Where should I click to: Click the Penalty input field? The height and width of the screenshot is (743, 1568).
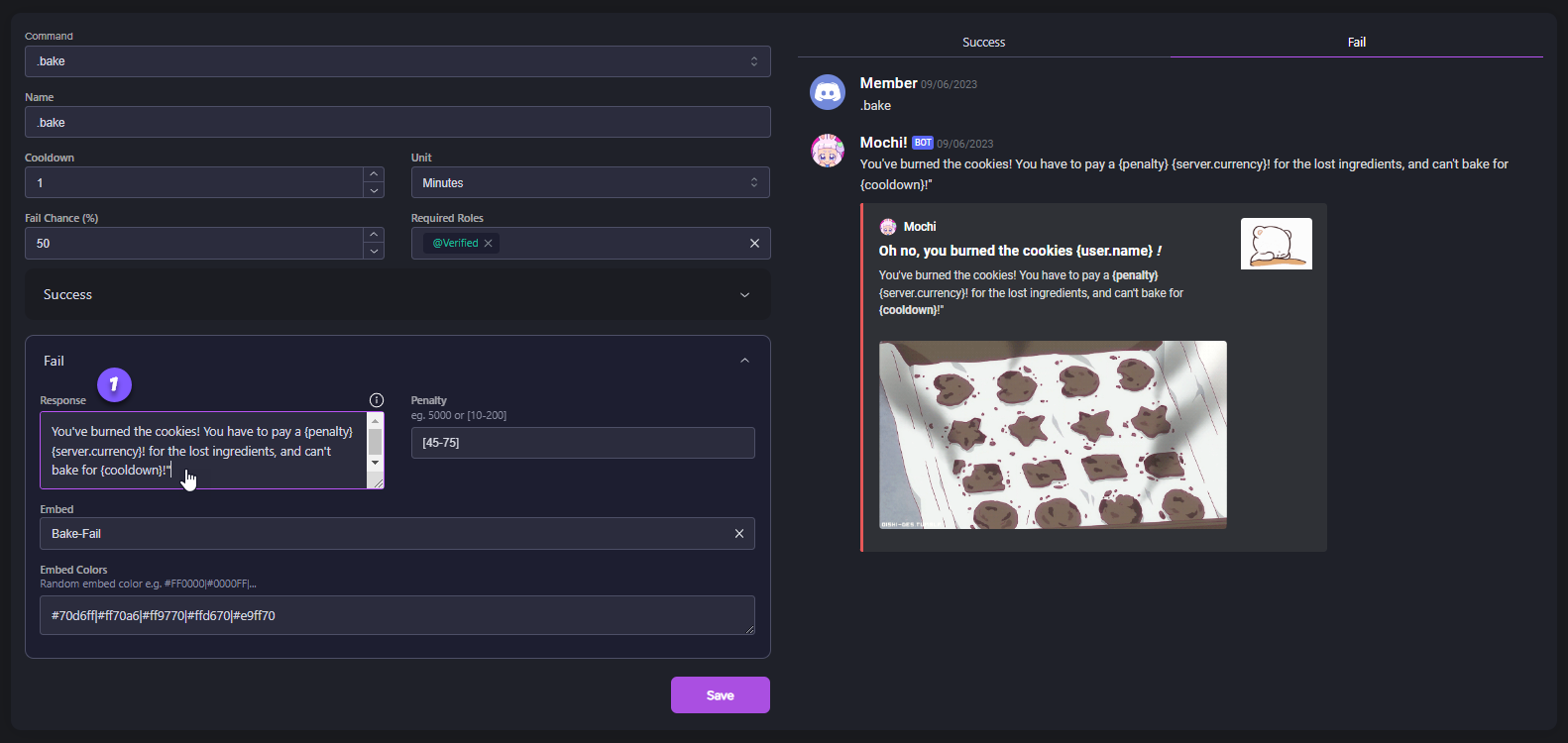point(582,443)
